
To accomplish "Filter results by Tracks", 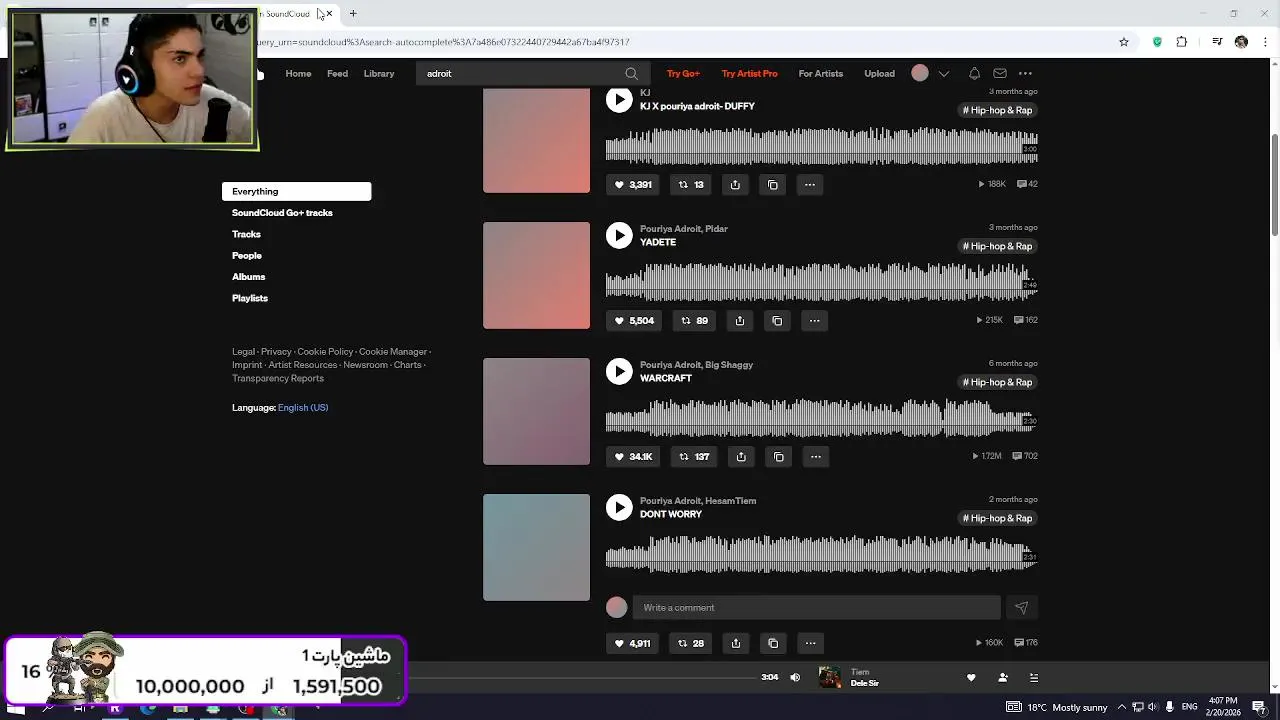I will tap(246, 234).
